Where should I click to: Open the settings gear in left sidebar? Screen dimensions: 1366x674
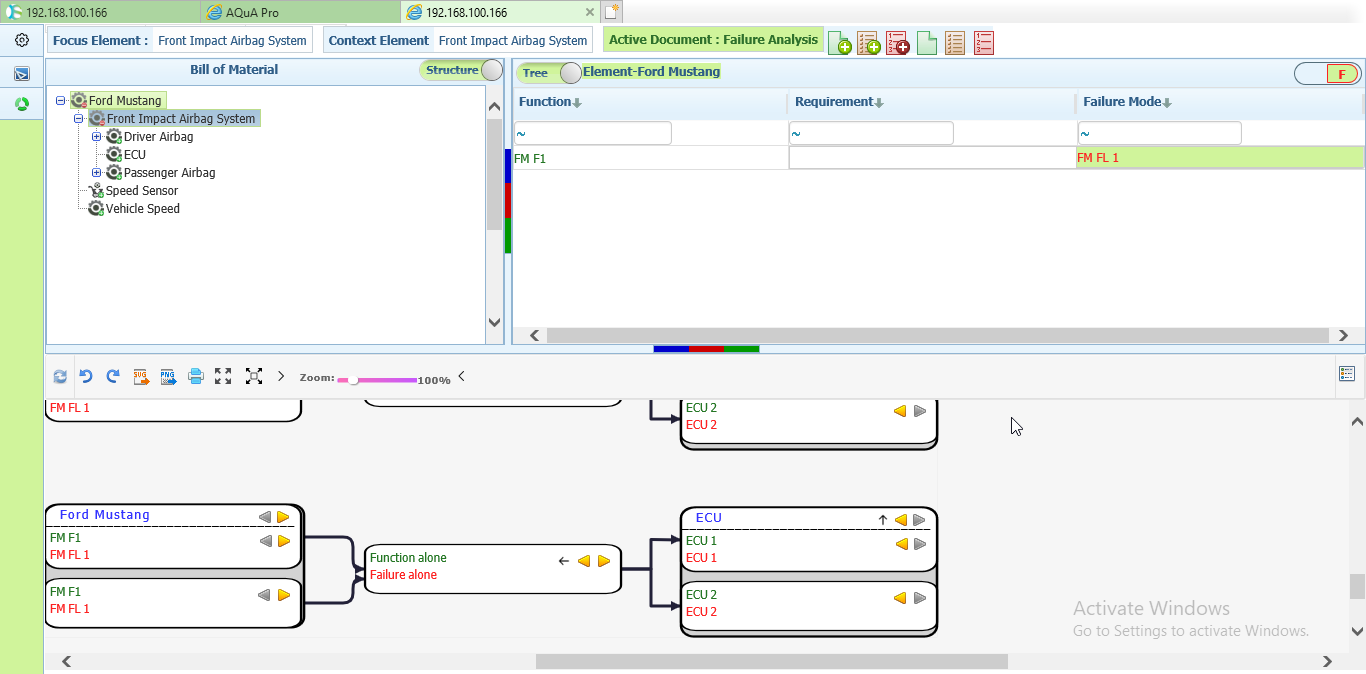tap(22, 40)
